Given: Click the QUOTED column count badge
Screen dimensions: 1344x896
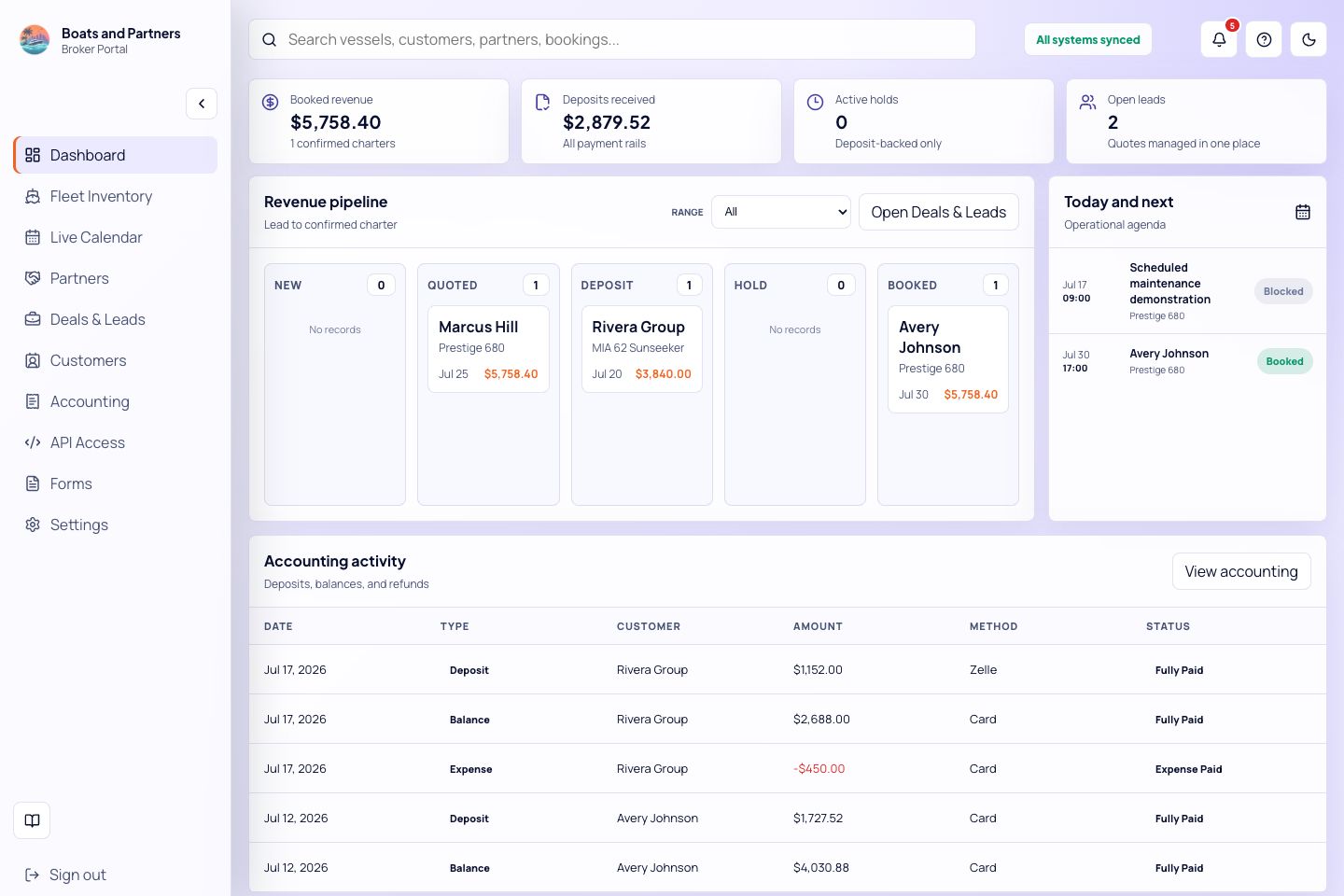Looking at the screenshot, I should click(536, 285).
